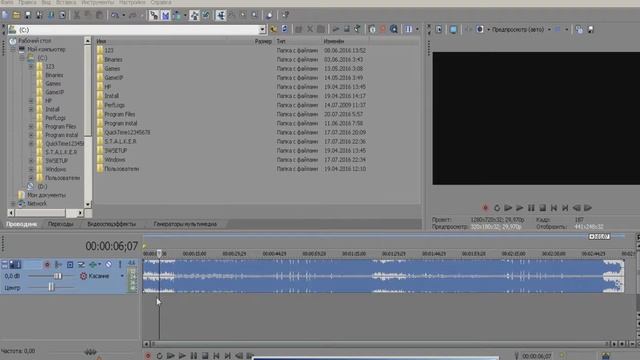Save the project with the floppy icon

(x=28, y=16)
